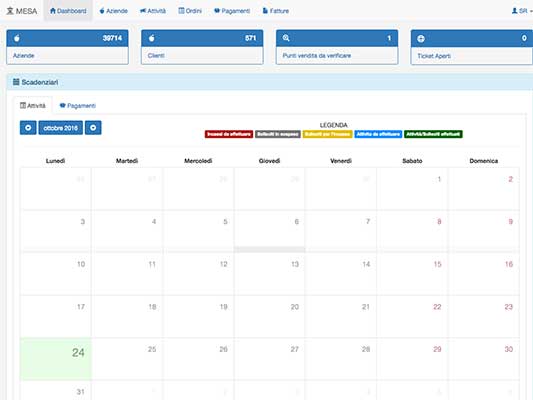Click the LEGENDA label

(x=333, y=125)
